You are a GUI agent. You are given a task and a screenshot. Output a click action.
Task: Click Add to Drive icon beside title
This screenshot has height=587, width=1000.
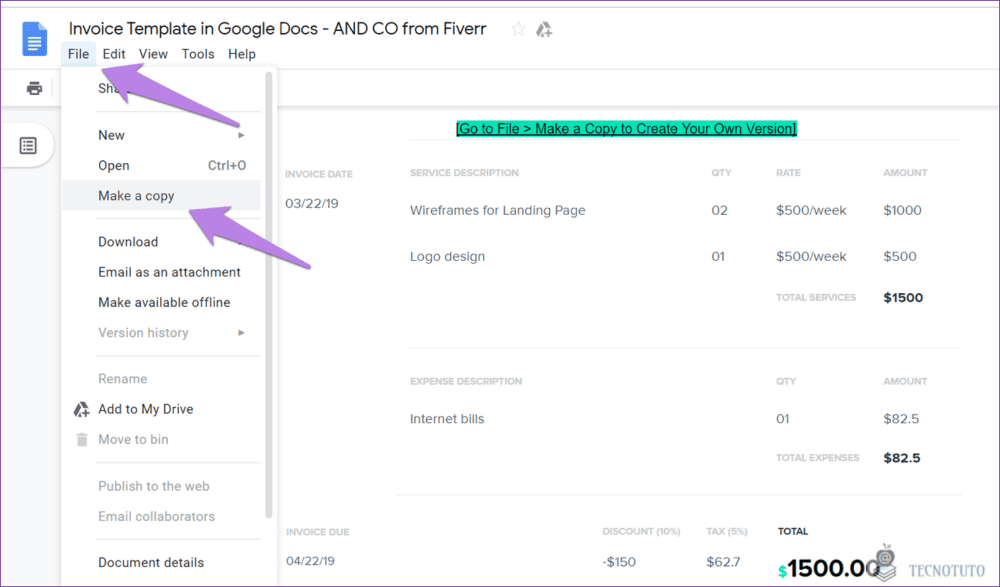(x=543, y=29)
